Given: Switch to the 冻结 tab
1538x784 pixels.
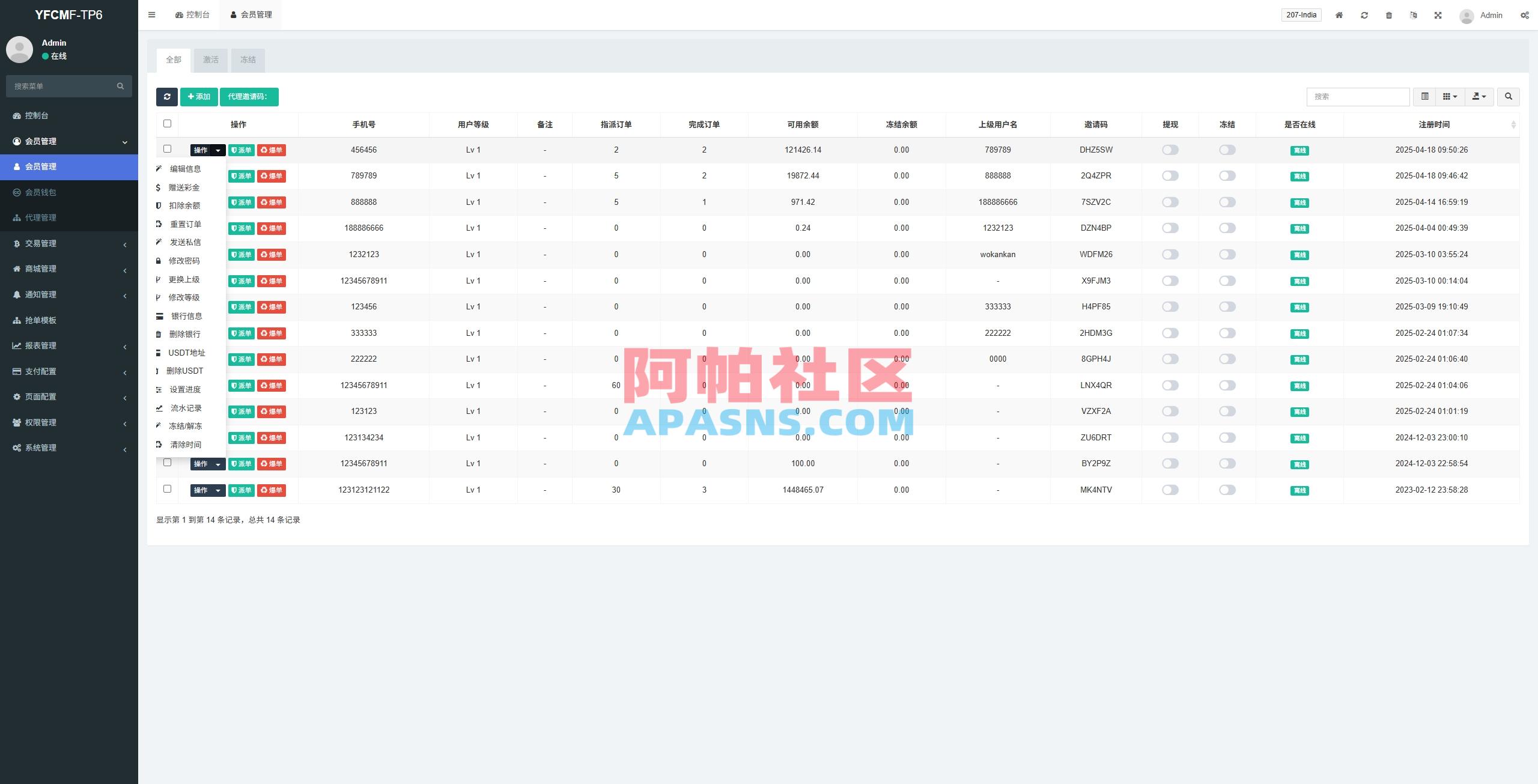Looking at the screenshot, I should coord(248,60).
